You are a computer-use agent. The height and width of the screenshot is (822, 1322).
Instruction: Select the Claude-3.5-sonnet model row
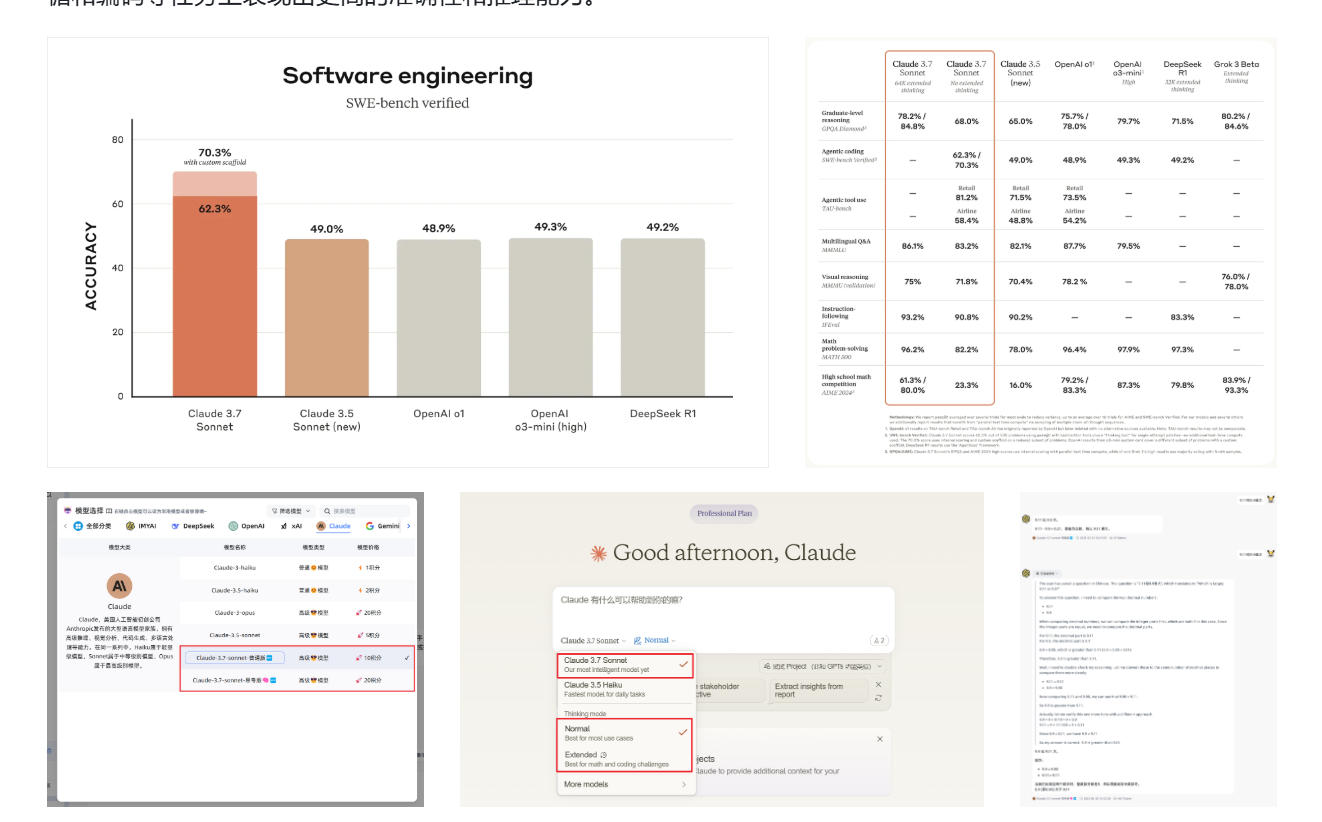tap(298, 635)
